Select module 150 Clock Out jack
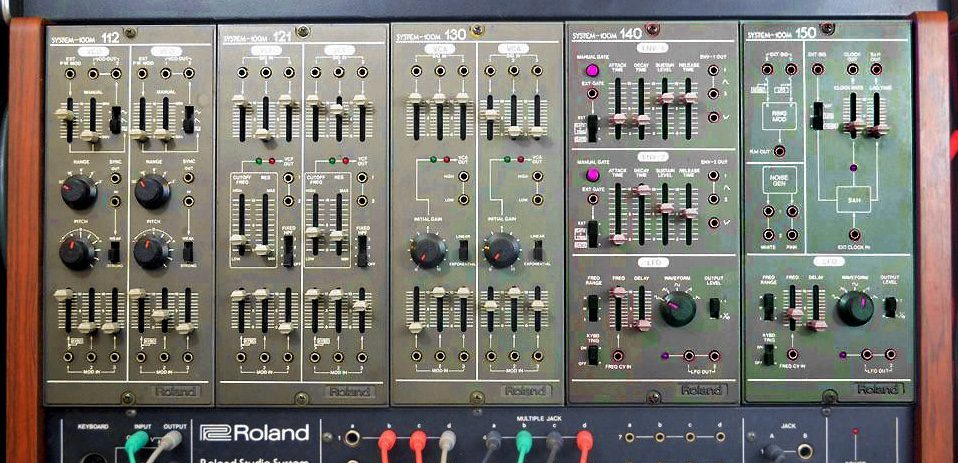 852,69
